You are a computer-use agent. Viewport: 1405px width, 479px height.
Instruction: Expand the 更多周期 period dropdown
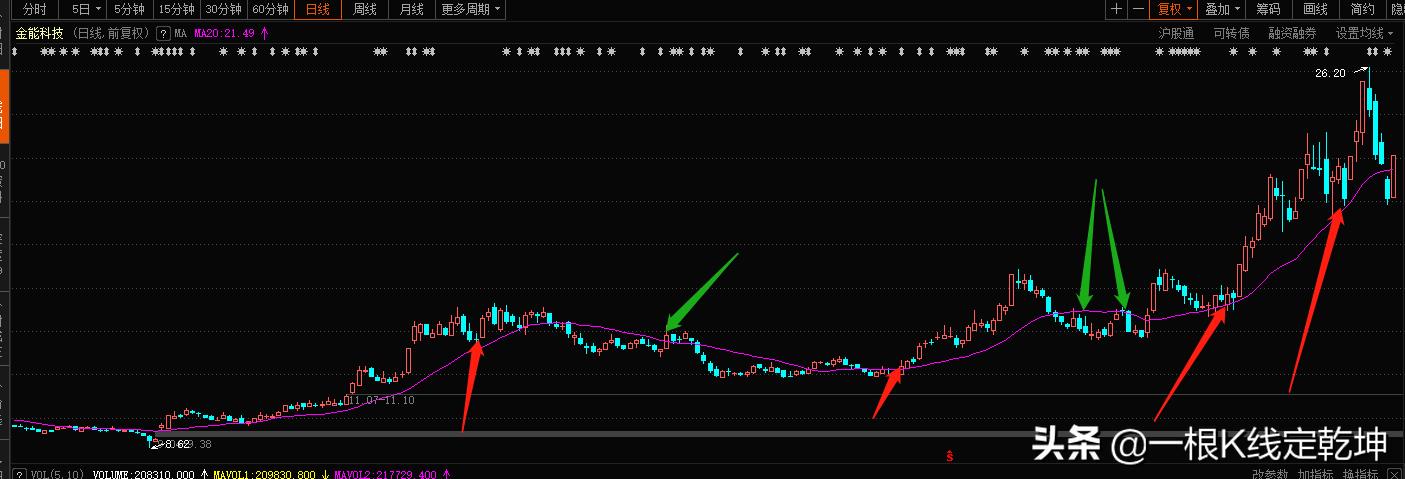click(472, 9)
